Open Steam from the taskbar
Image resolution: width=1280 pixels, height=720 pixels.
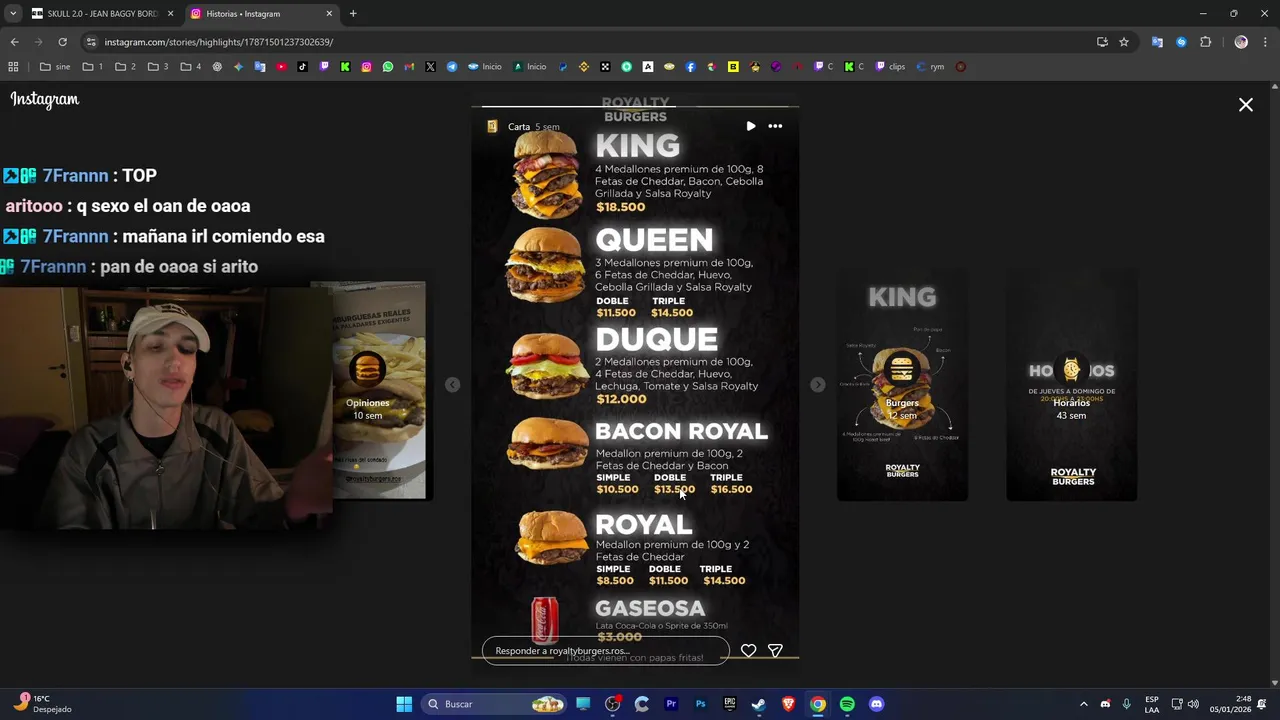(x=759, y=704)
